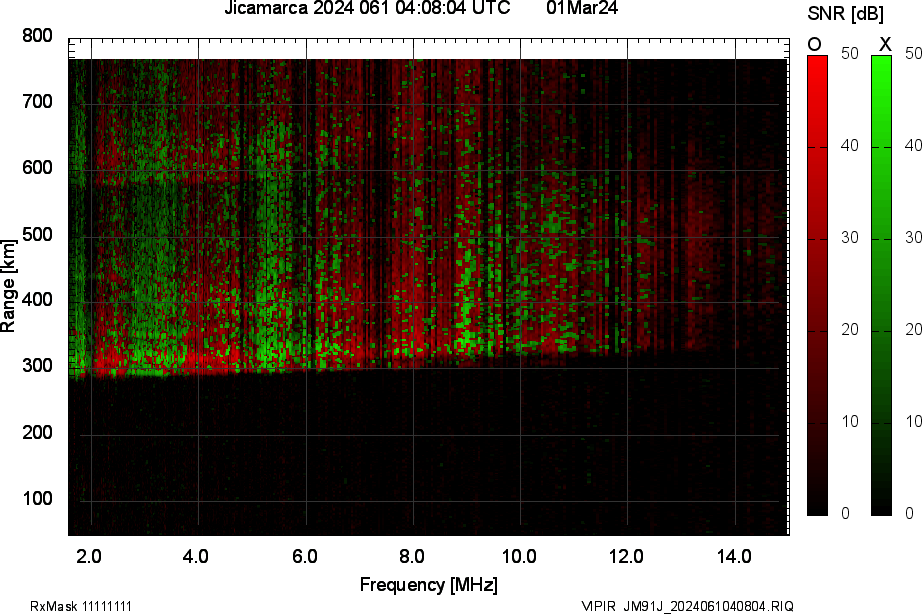Click the 'Frequency [MHz]' axis label

click(428, 584)
